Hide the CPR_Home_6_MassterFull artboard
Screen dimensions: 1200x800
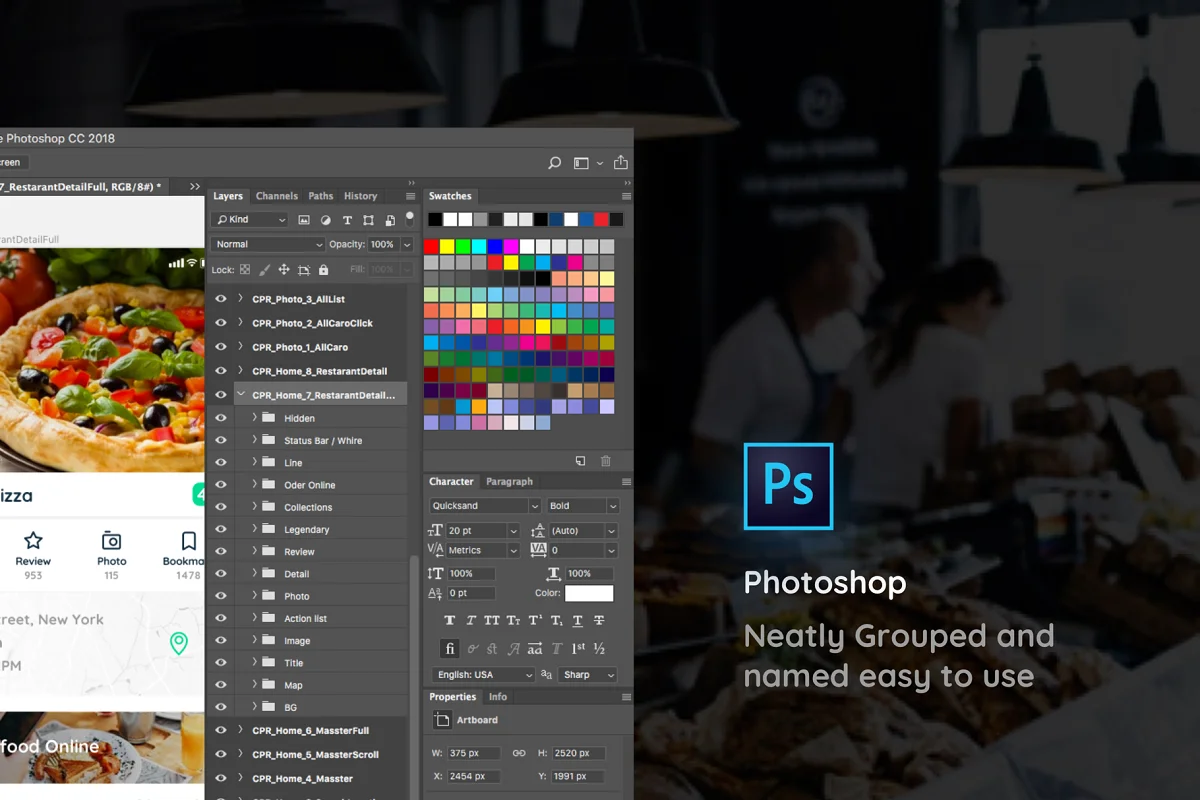pyautogui.click(x=221, y=731)
